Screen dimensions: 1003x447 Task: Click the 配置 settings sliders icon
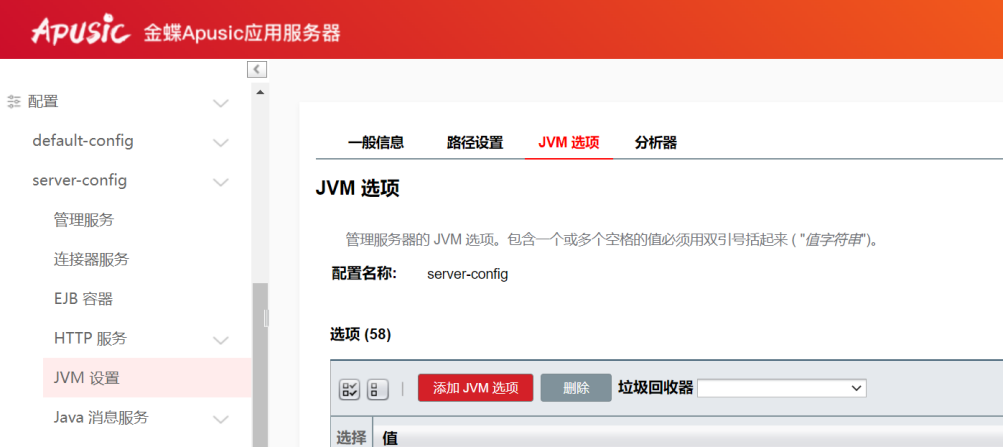click(x=13, y=102)
